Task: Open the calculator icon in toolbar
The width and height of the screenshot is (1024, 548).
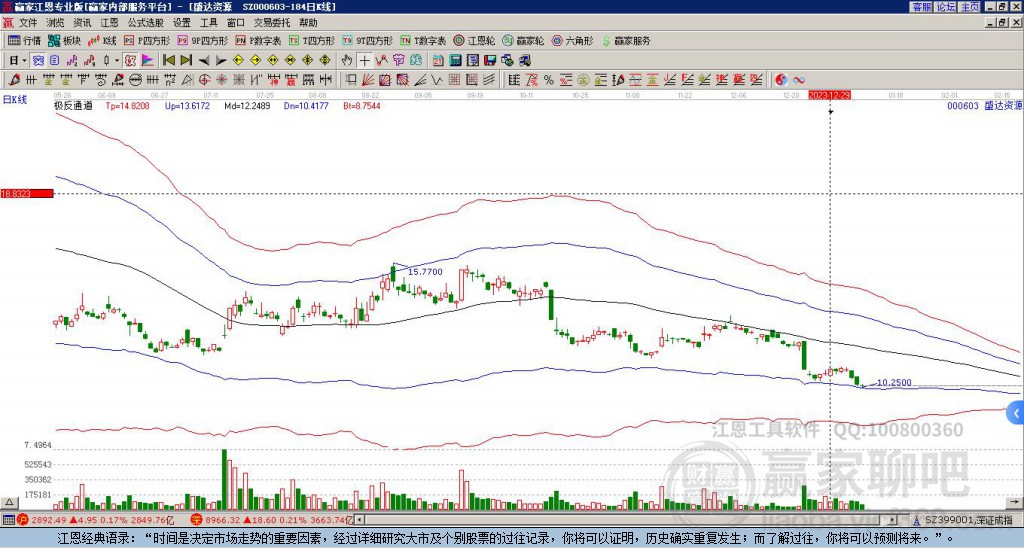Action: coord(455,61)
